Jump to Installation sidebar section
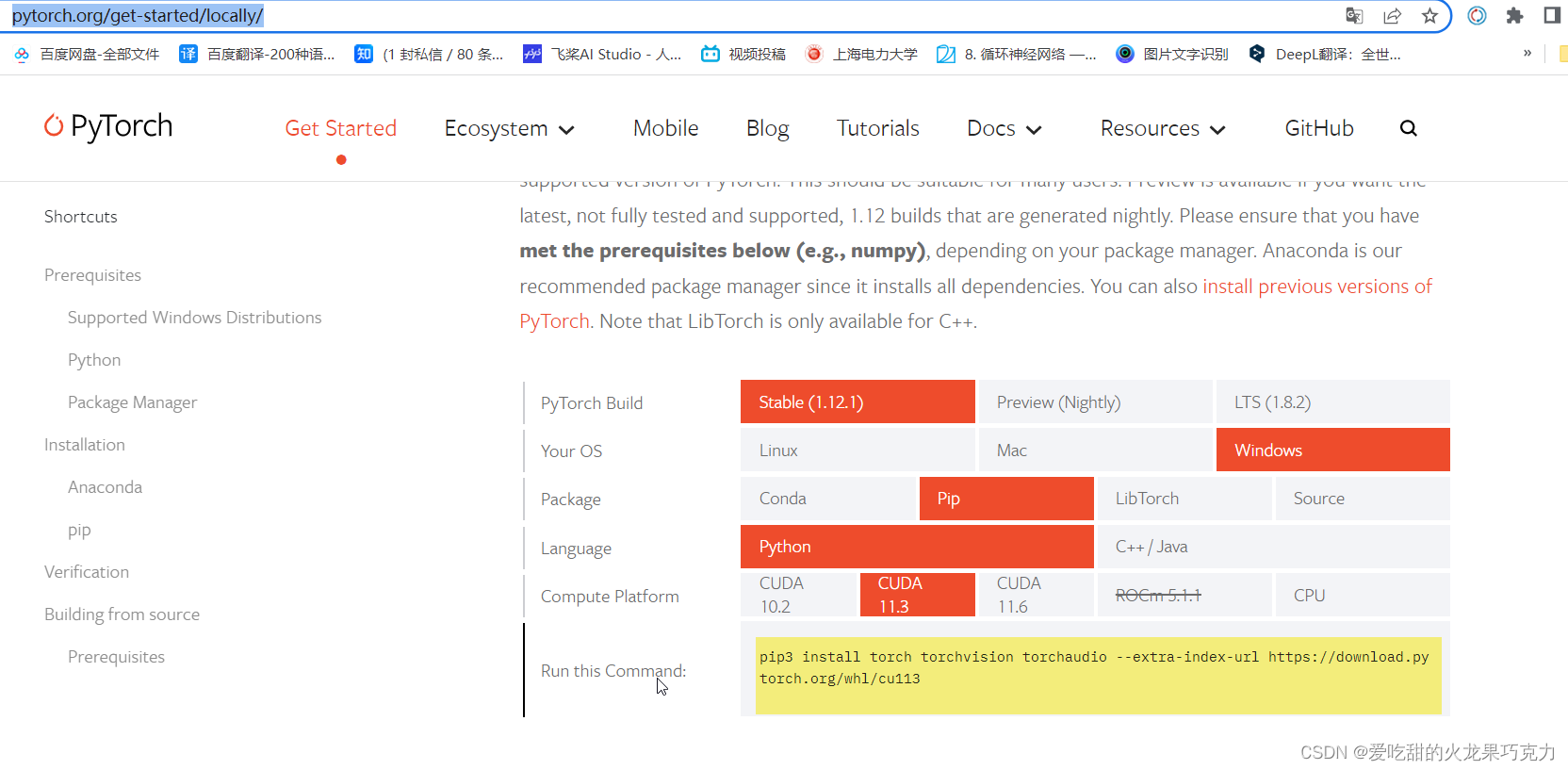1568x770 pixels. pyautogui.click(x=85, y=445)
